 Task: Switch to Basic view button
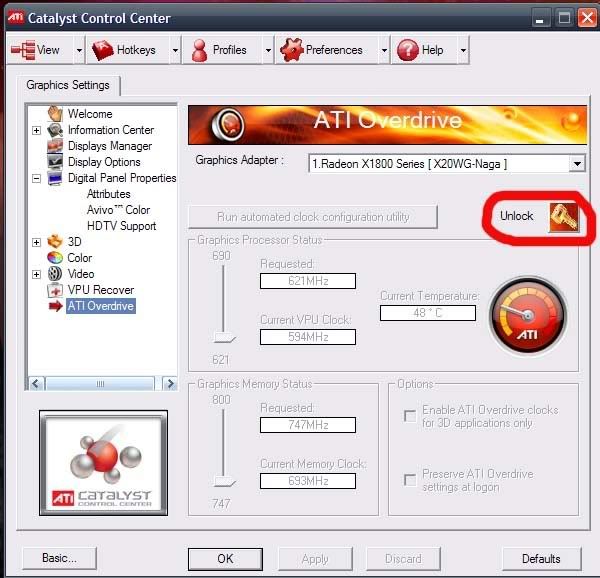point(59,558)
